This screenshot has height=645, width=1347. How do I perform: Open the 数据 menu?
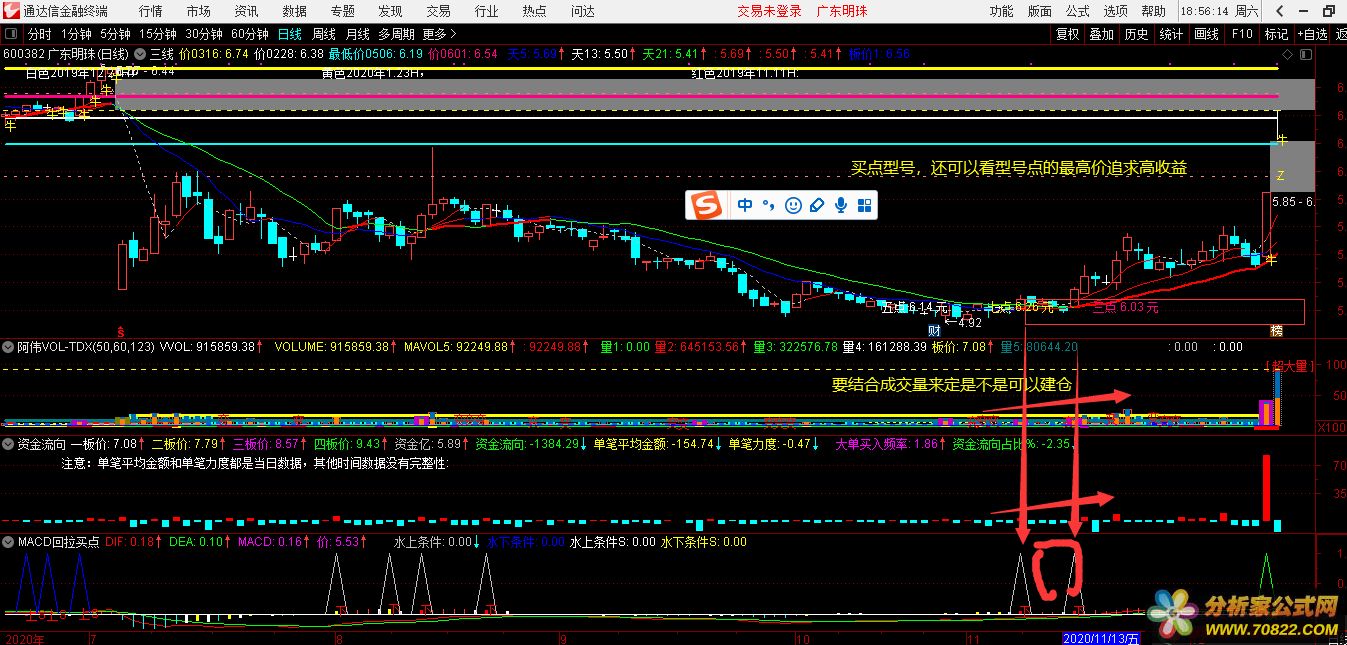[x=294, y=11]
